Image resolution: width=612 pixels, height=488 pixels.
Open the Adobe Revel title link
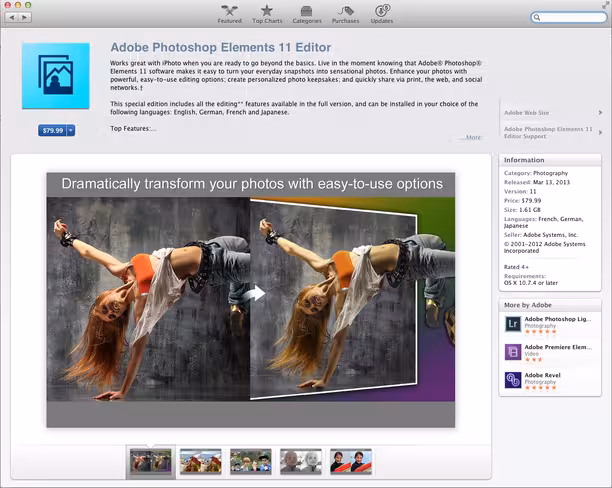(543, 375)
